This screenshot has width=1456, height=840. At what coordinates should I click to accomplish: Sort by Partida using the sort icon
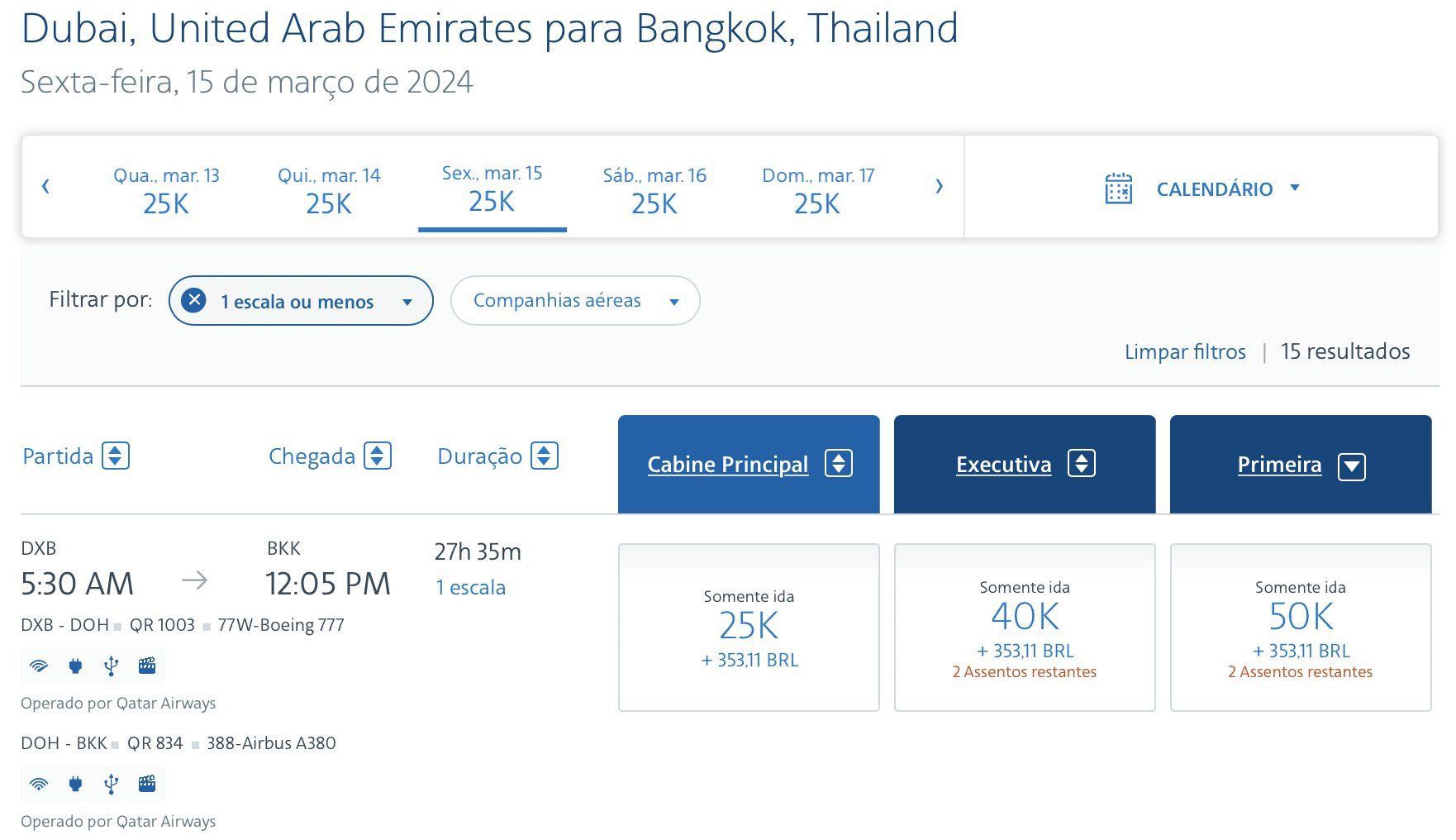click(116, 456)
